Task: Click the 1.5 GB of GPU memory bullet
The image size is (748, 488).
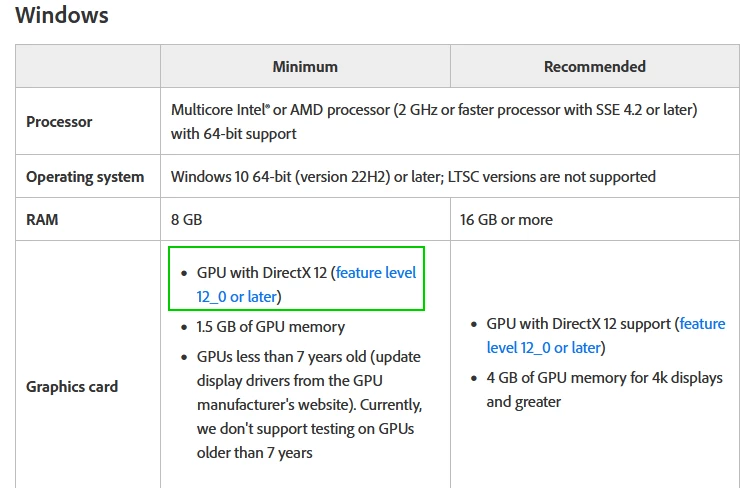Action: [270, 327]
